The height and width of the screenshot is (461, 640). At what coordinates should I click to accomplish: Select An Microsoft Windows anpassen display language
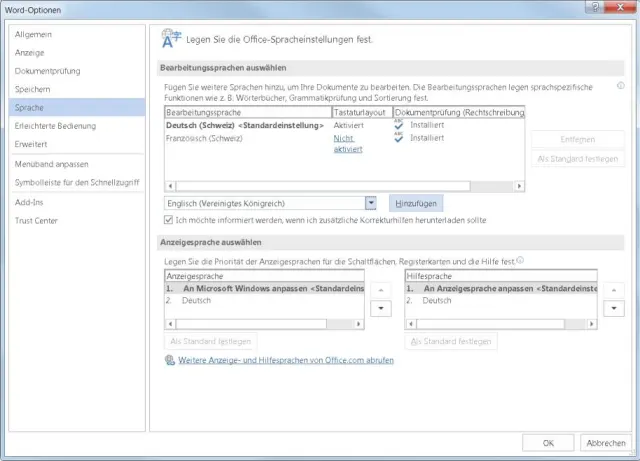264,288
